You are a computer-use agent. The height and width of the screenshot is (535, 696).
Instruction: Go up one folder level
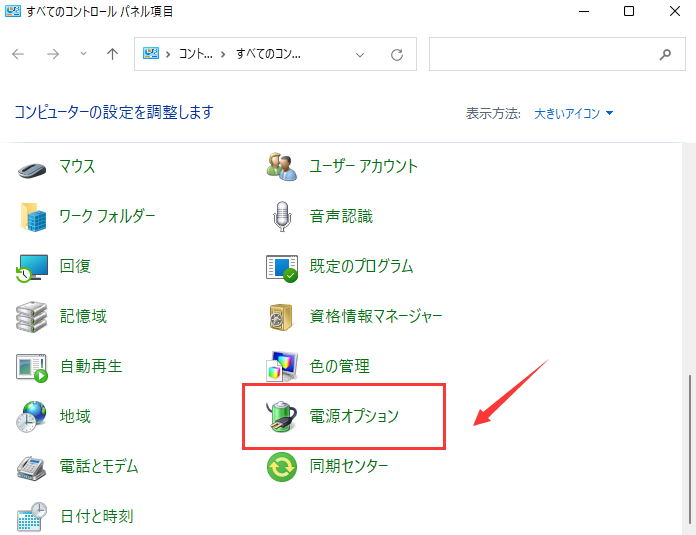[x=112, y=54]
